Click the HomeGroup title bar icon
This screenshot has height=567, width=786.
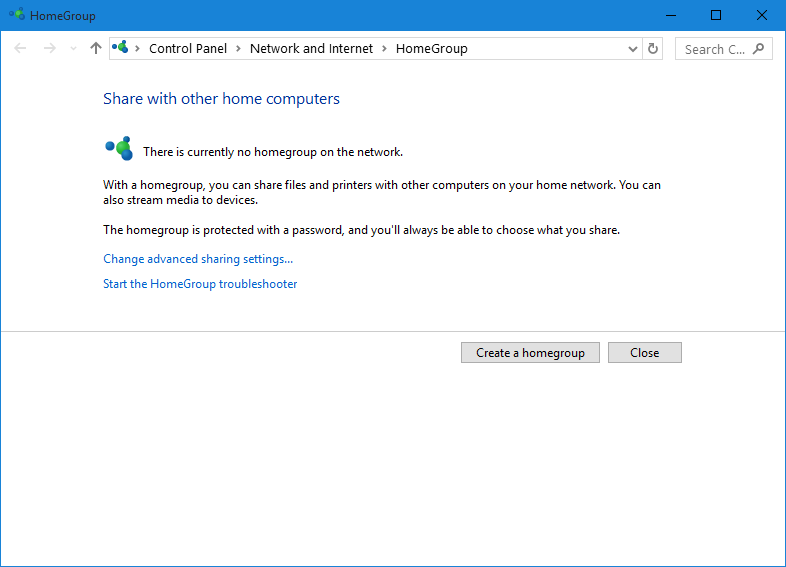click(x=17, y=15)
